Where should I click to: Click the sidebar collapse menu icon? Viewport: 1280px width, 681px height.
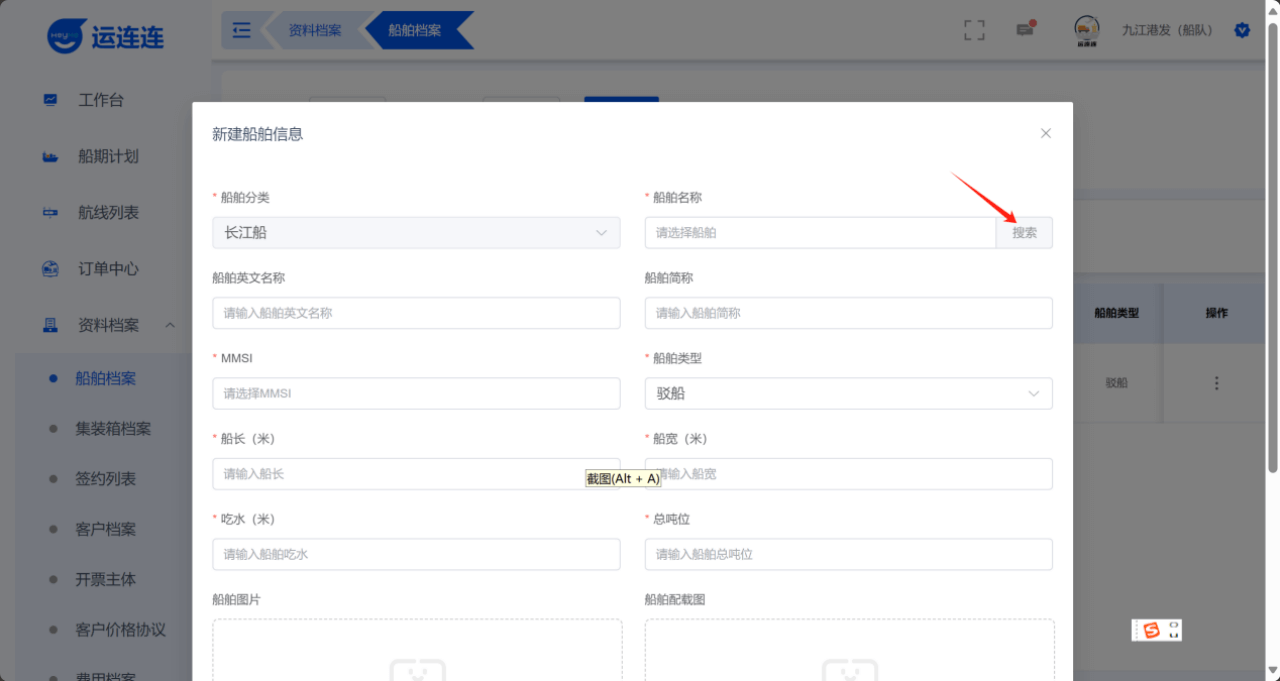241,30
